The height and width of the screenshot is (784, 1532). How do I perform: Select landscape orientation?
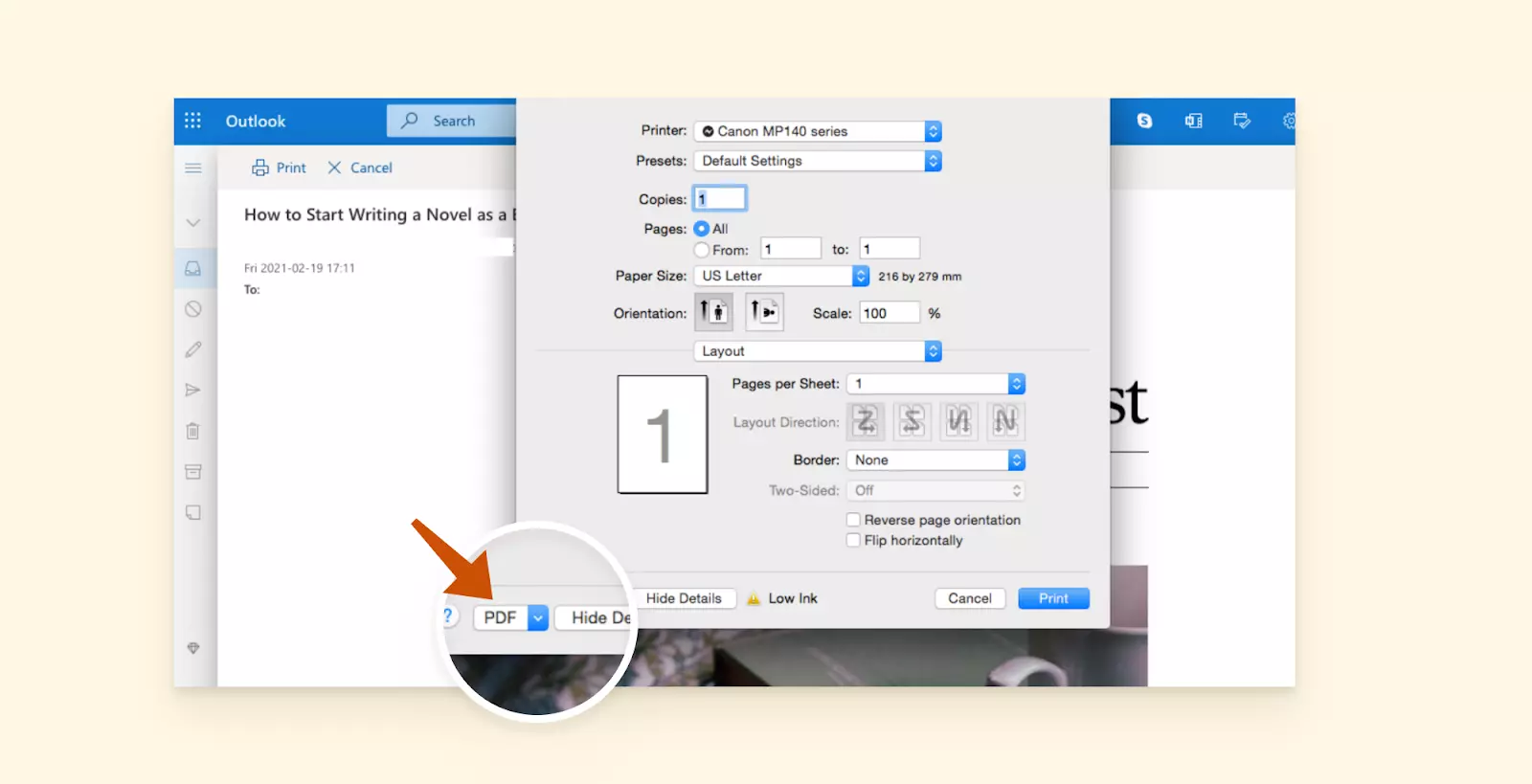coord(764,312)
